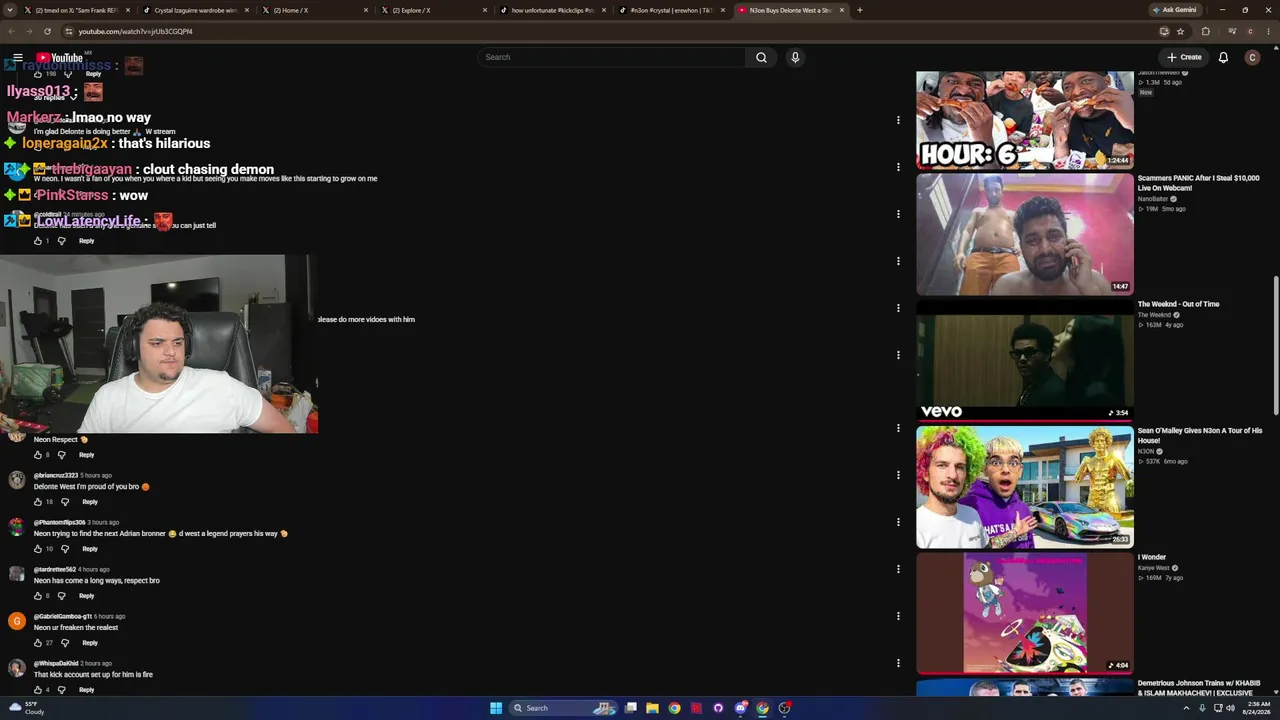Open the 'HOUR: 6' video thumbnail
Image resolution: width=1280 pixels, height=720 pixels.
[x=1025, y=120]
